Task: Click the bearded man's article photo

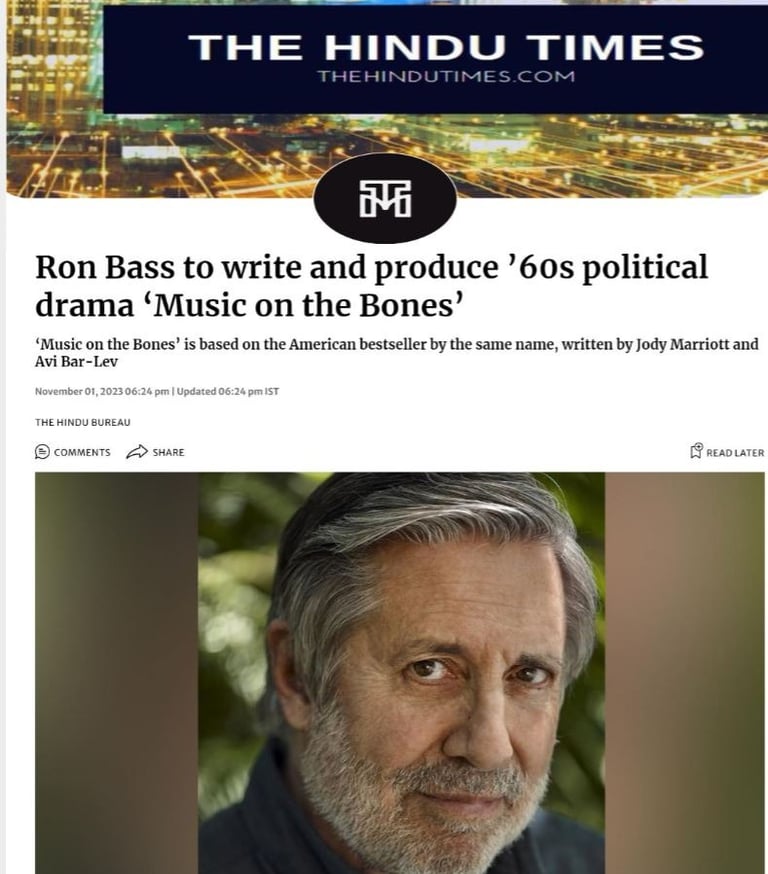Action: click(401, 673)
